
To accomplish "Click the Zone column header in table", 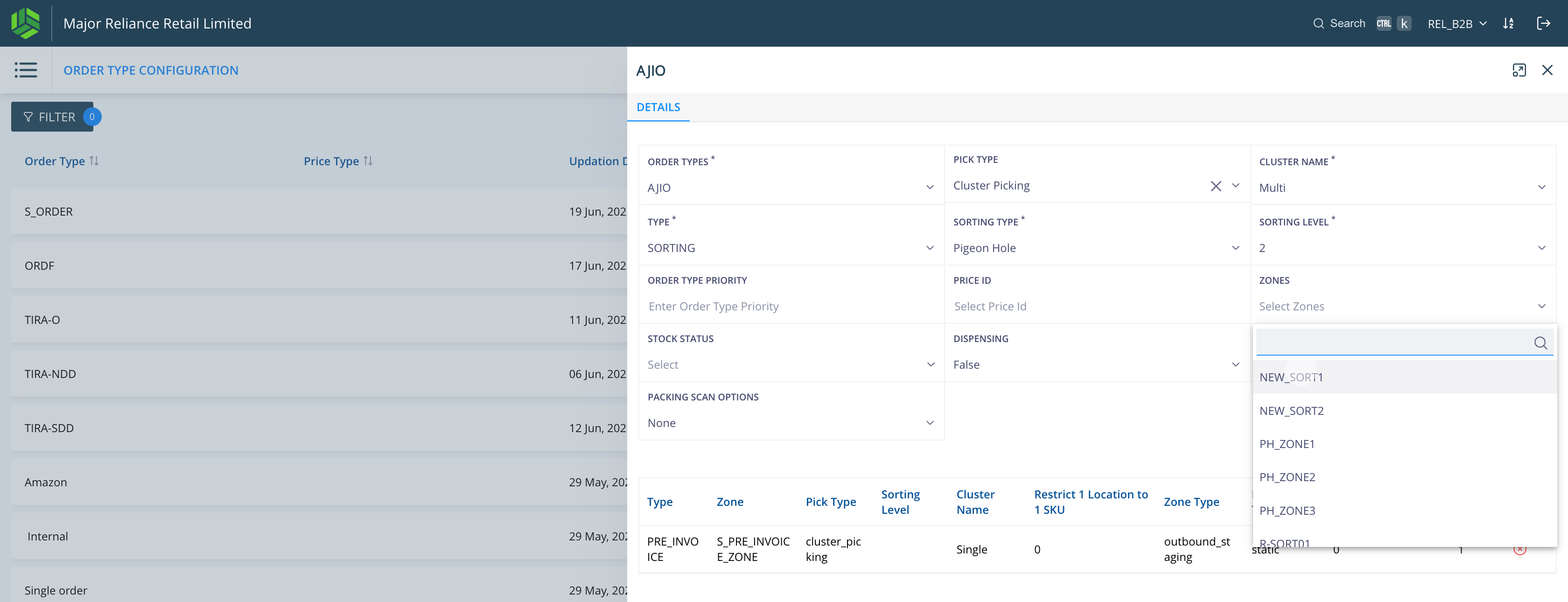I will point(730,502).
